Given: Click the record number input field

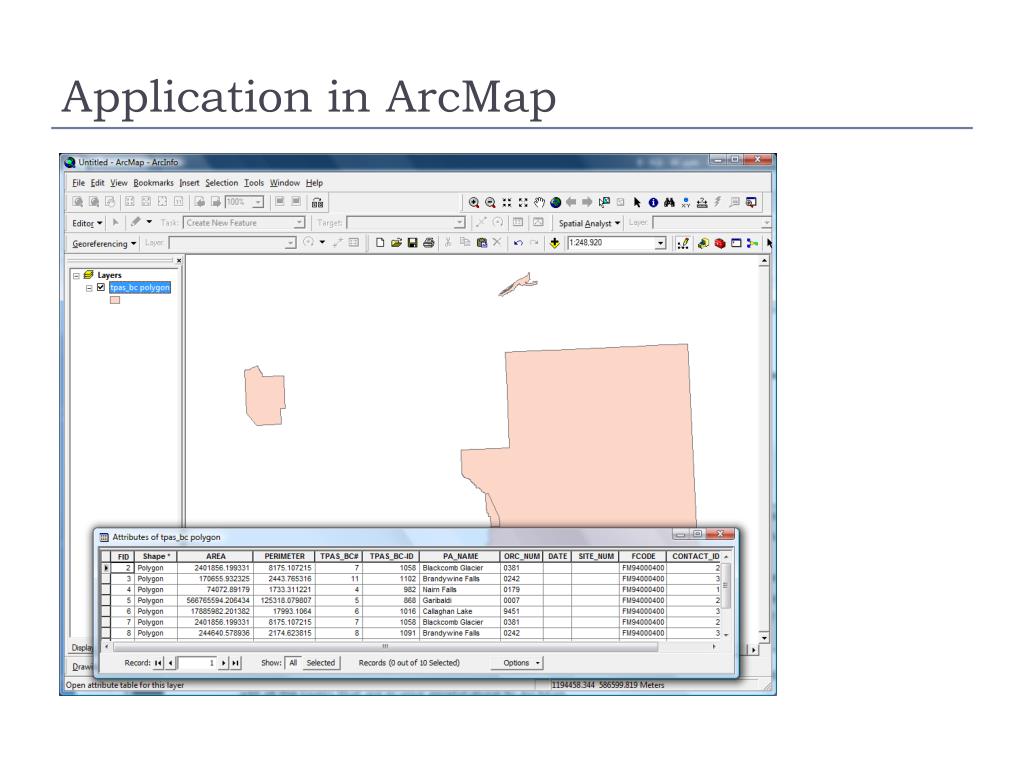Looking at the screenshot, I should coord(197,663).
